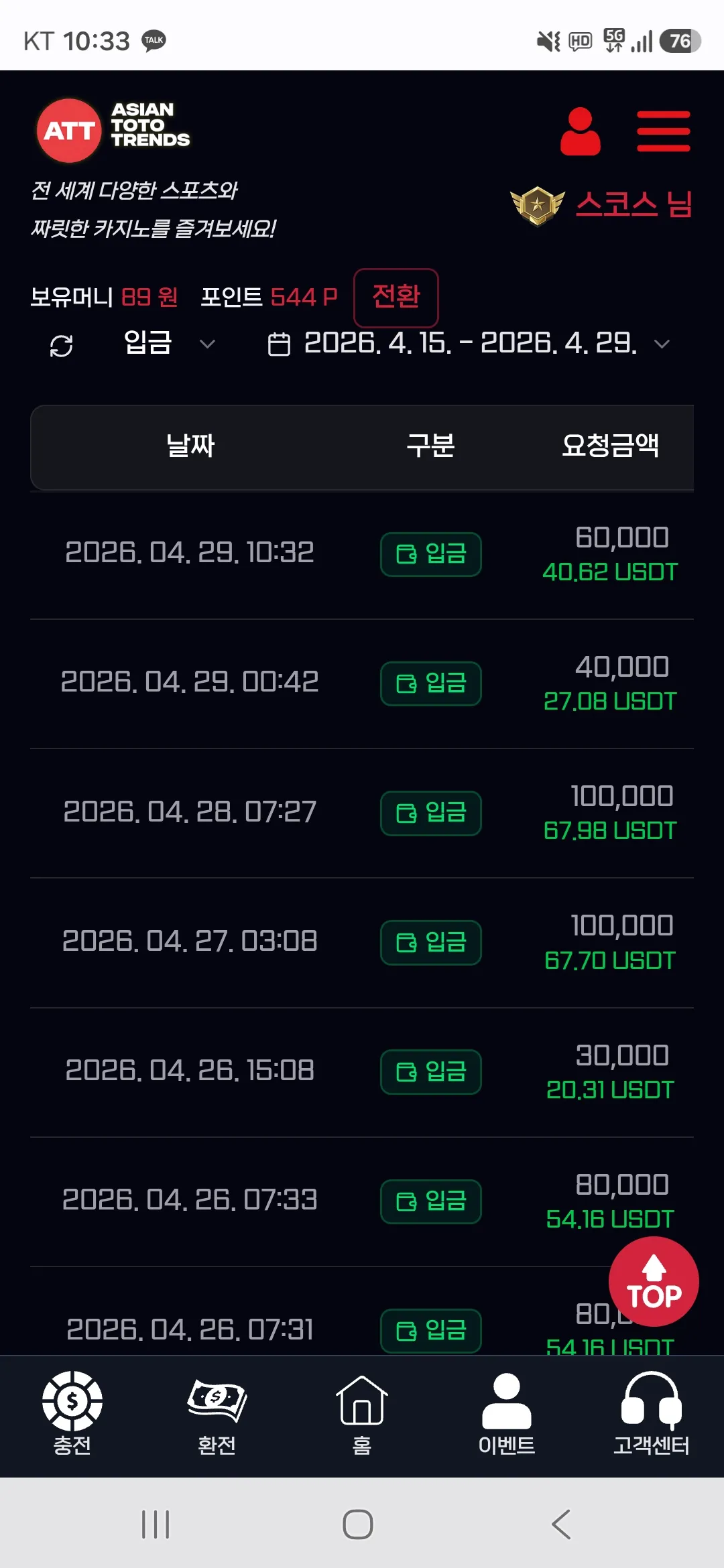Image resolution: width=724 pixels, height=1568 pixels.
Task: Click the chevron beside the date range
Action: pyautogui.click(x=662, y=344)
